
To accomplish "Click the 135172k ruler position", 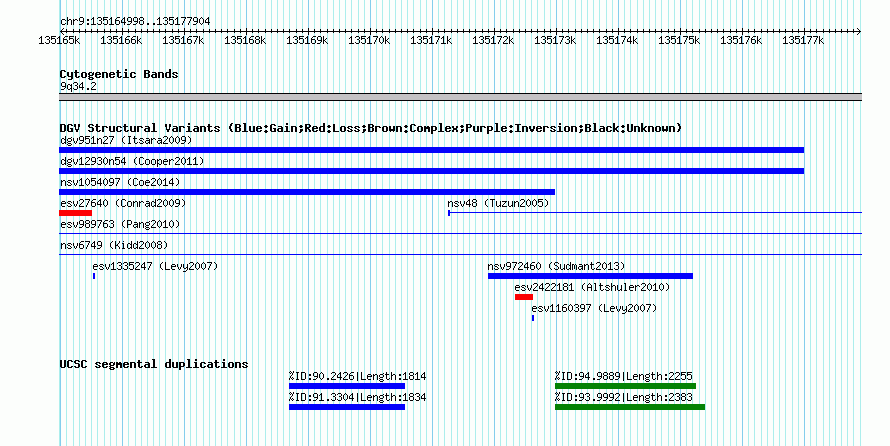I will pos(493,40).
